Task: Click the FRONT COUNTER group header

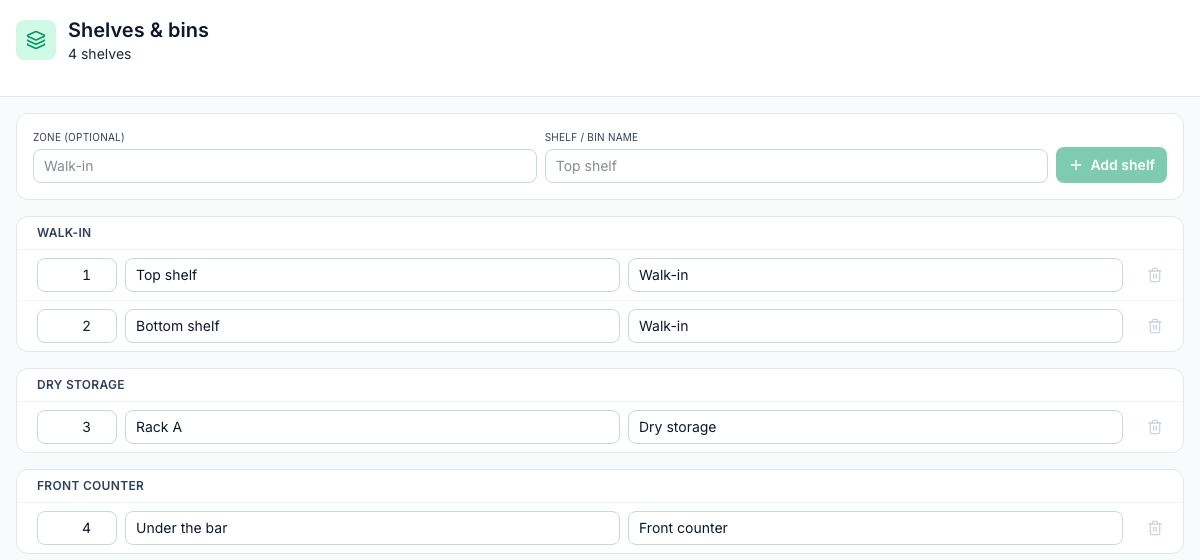Action: [x=91, y=486]
